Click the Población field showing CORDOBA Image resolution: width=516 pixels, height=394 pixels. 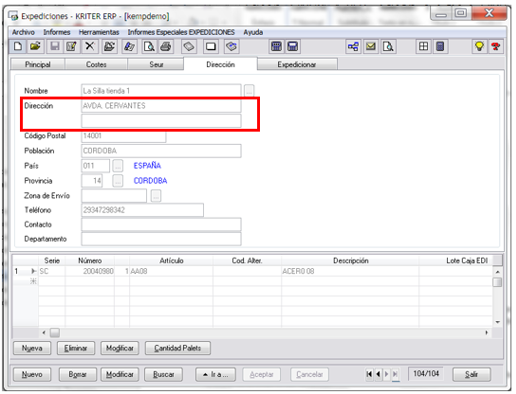(161, 151)
